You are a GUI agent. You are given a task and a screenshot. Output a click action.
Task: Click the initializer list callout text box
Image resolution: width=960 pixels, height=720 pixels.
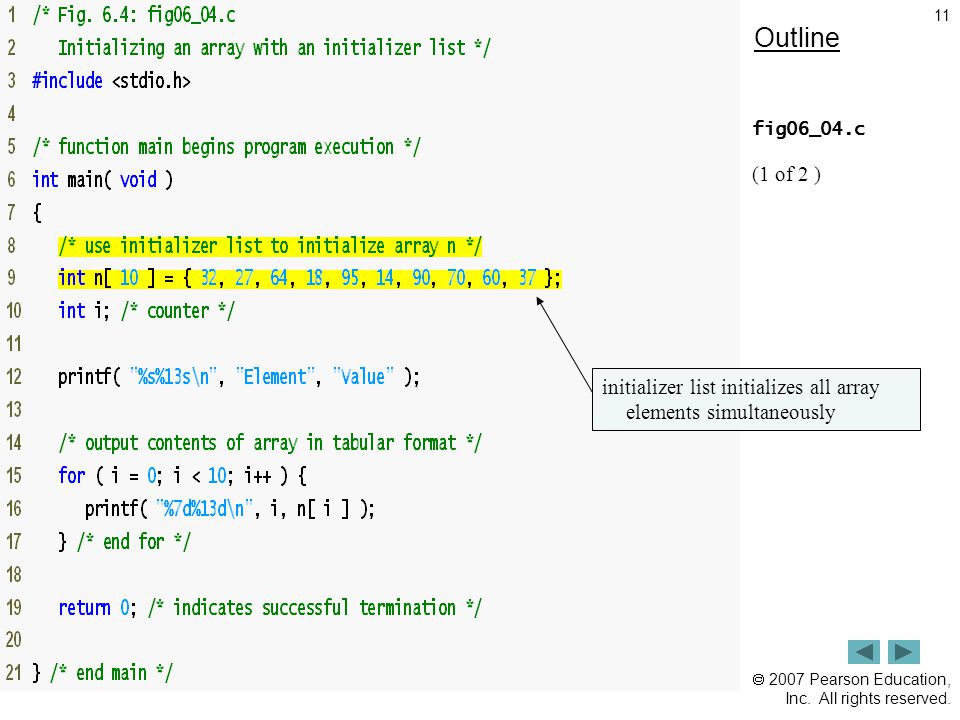point(756,399)
